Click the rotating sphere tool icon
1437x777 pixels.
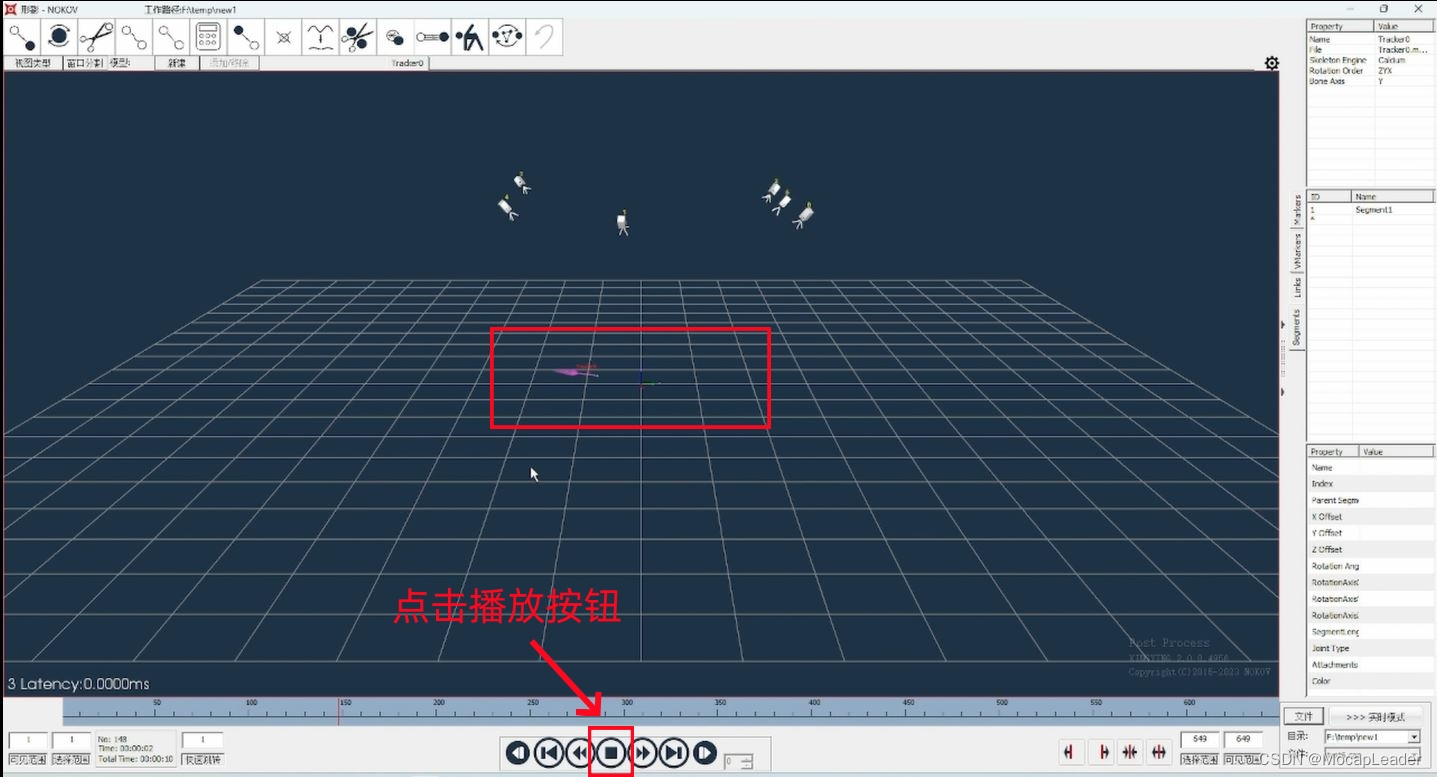coord(59,38)
